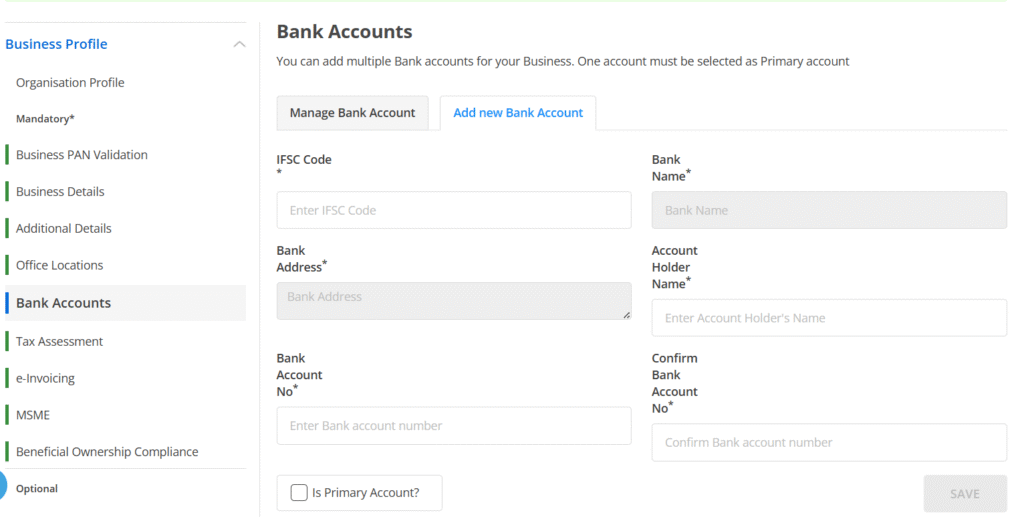Image resolution: width=1024 pixels, height=517 pixels.
Task: Click the Bank account number field
Action: pos(454,426)
